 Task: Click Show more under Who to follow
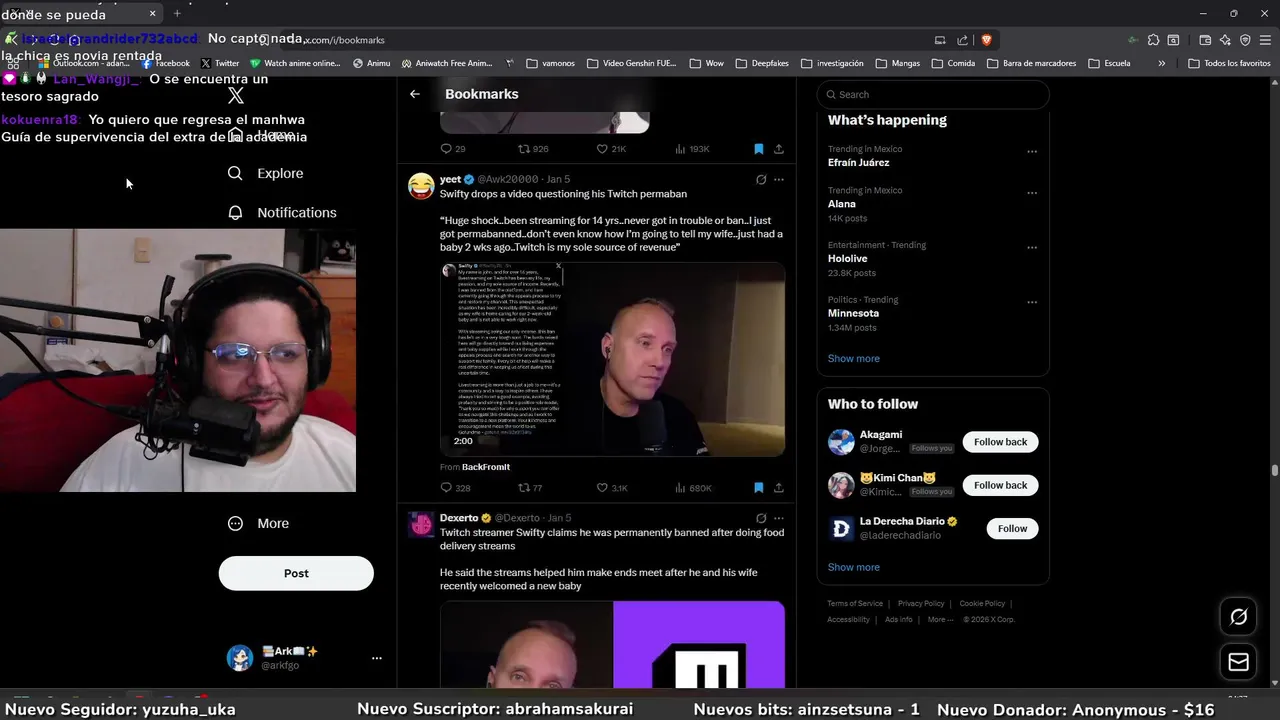tap(853, 567)
